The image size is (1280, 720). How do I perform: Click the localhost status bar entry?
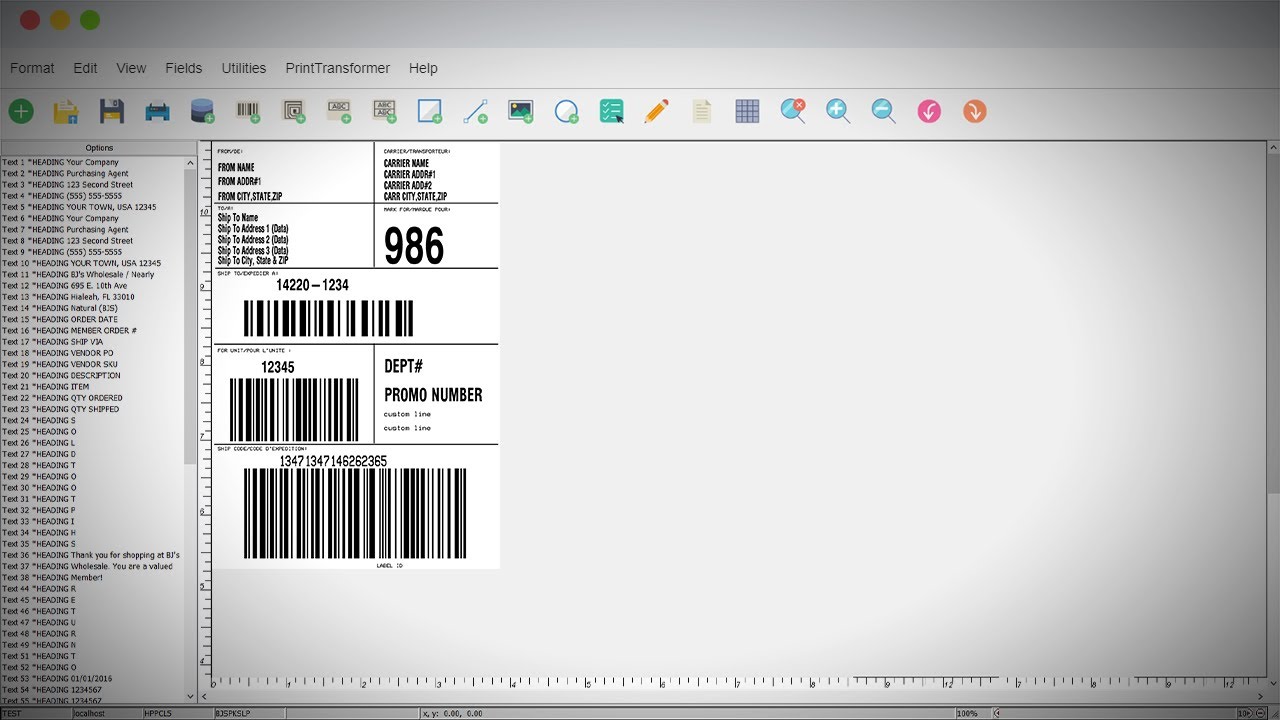pyautogui.click(x=106, y=714)
